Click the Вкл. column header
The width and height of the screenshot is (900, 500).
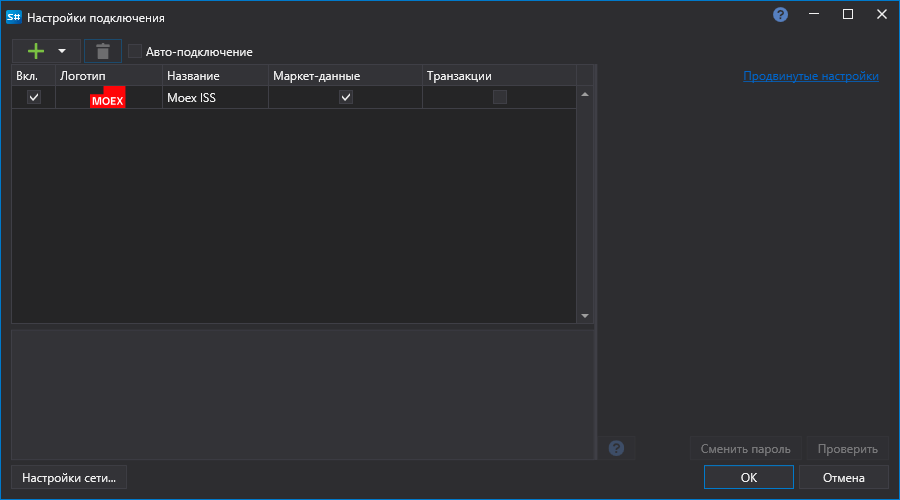(33, 76)
